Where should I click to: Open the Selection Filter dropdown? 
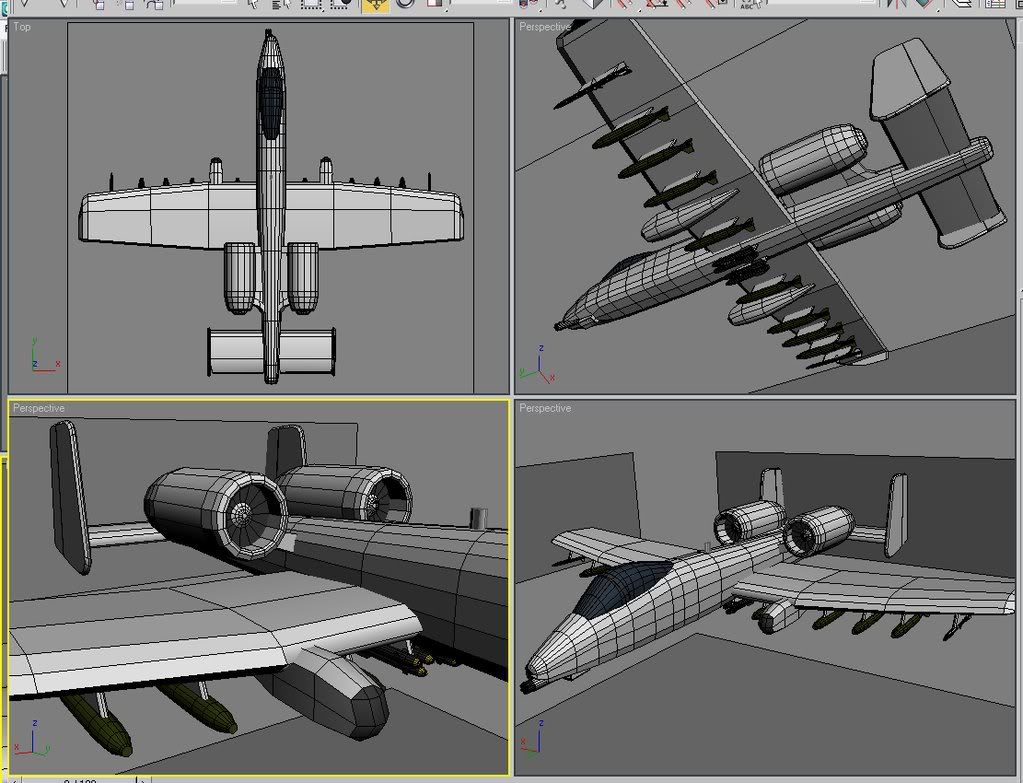[210, 4]
